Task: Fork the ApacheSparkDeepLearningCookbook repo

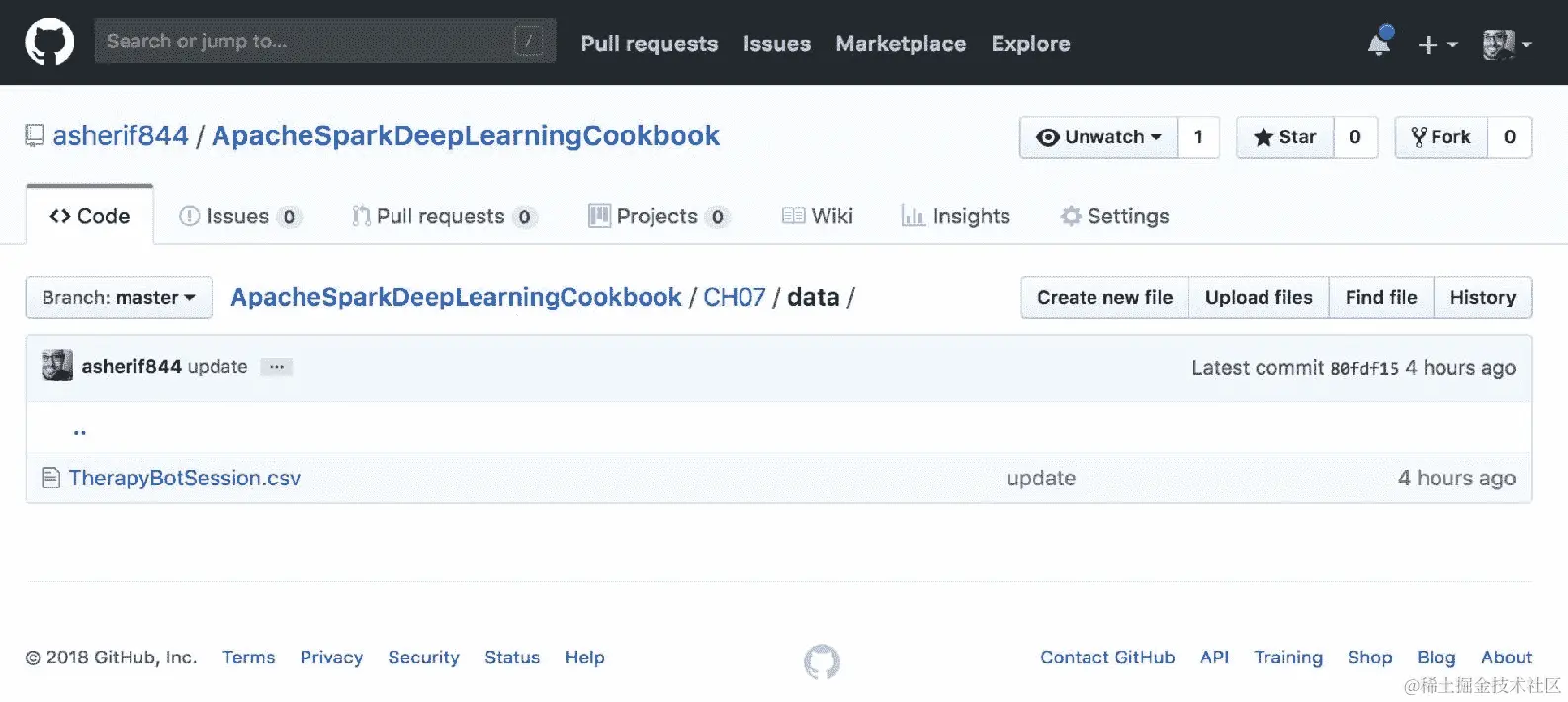Action: pyautogui.click(x=1441, y=137)
